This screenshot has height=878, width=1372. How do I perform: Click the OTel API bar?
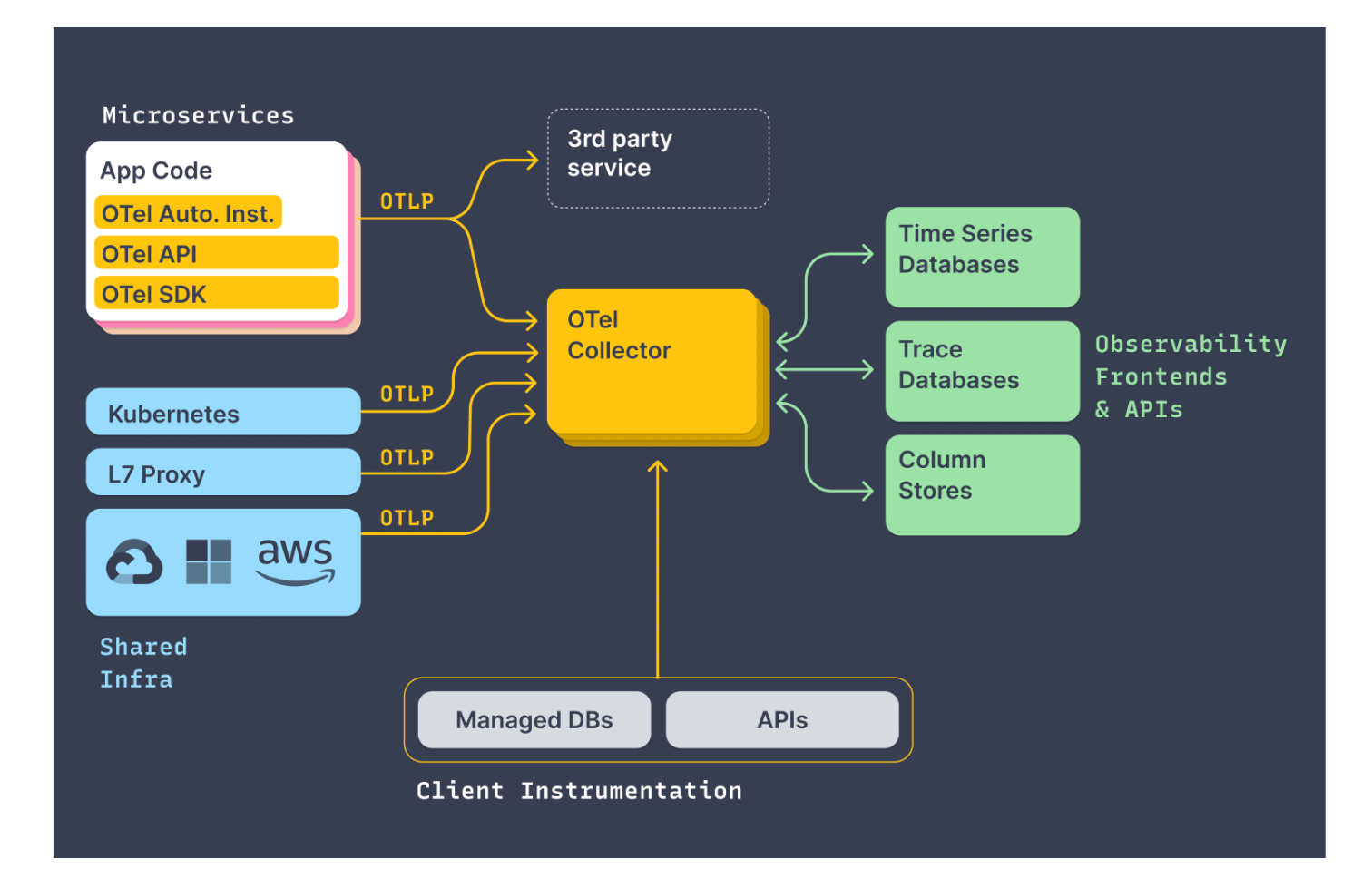pos(216,254)
